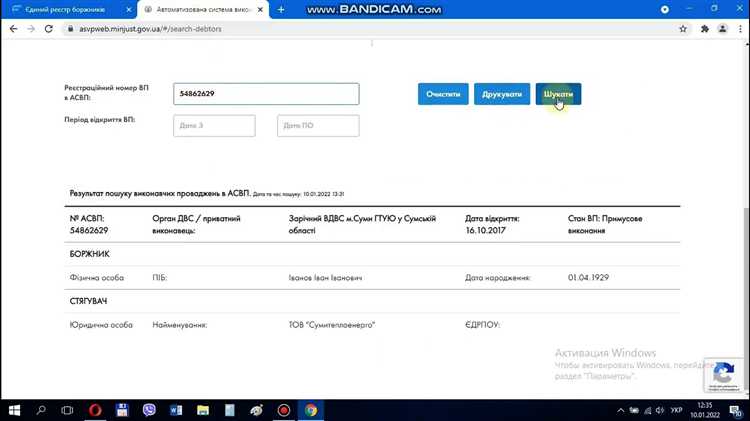Open Word from the taskbar
750x421 pixels.
[176, 410]
